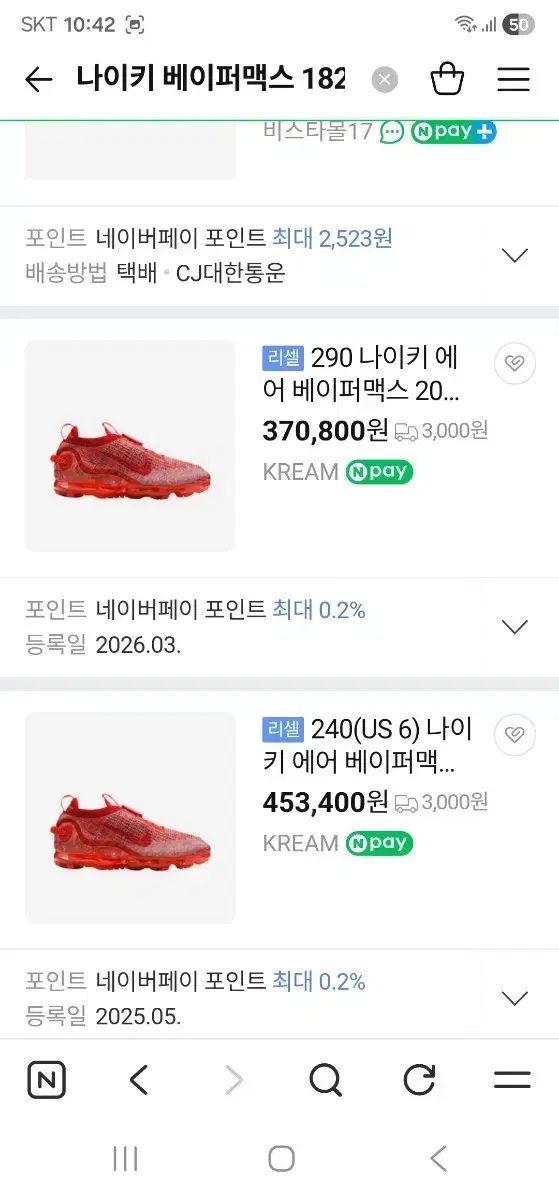559x1200 pixels.
Task: Go back using bottom browser back arrow
Action: tap(139, 1080)
